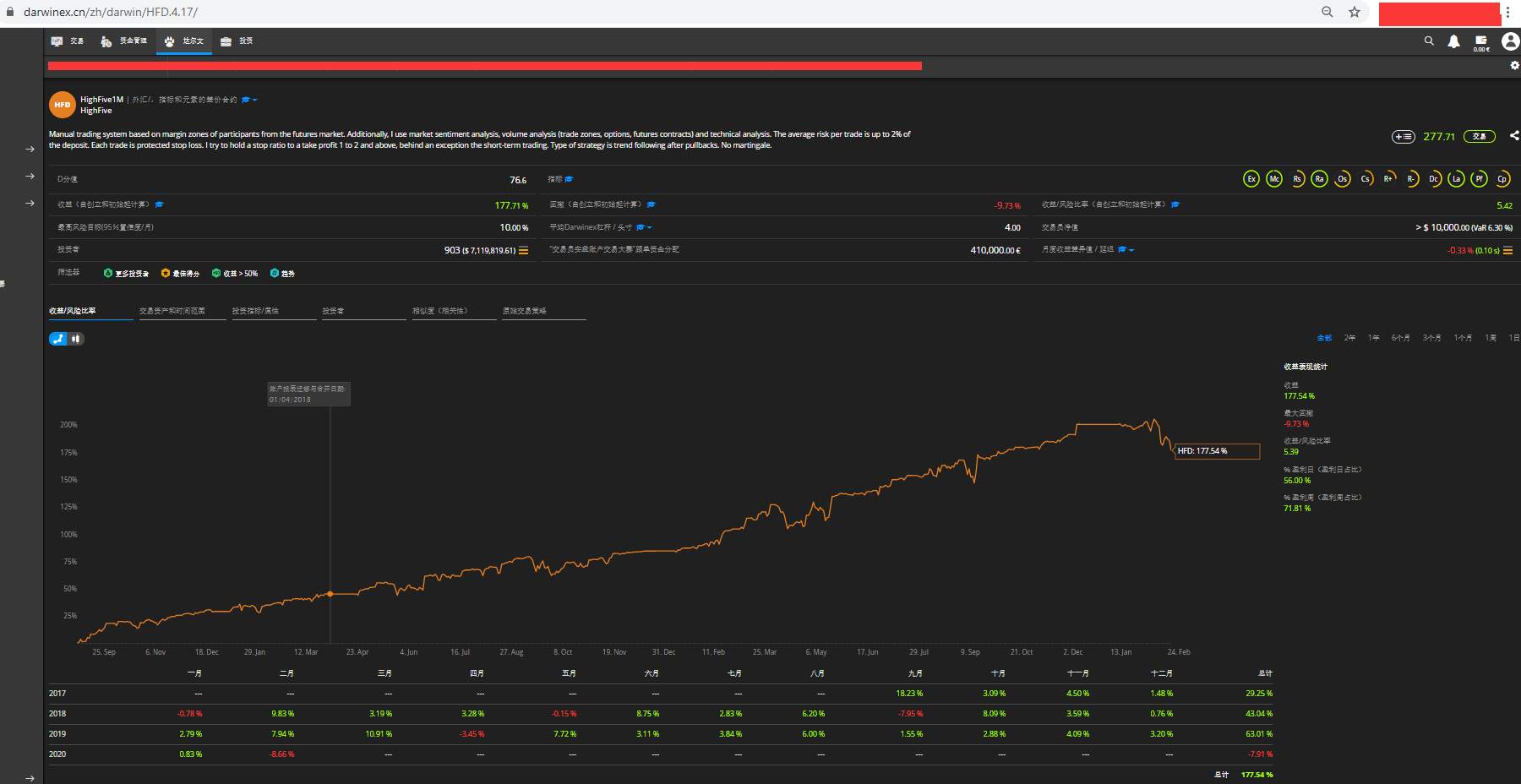Screen dimensions: 1521x784
Task: Select the 交易资产和时间范围 tab
Action: [182, 311]
